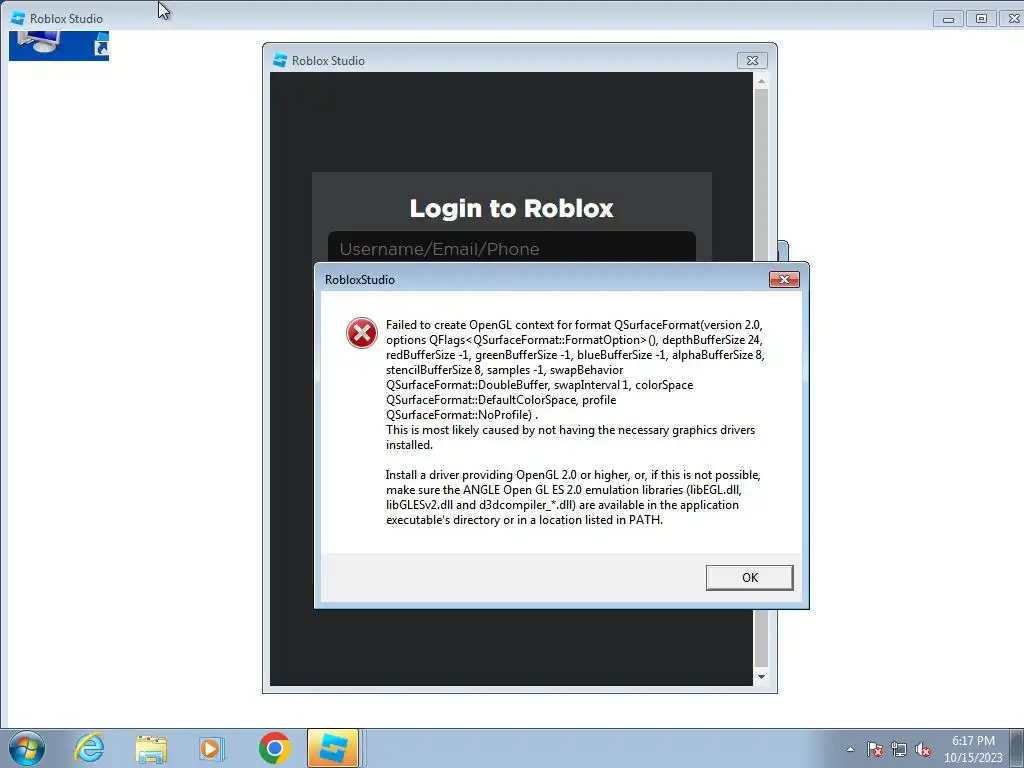Close the Roblox Studio login window
The height and width of the screenshot is (768, 1024).
point(752,60)
